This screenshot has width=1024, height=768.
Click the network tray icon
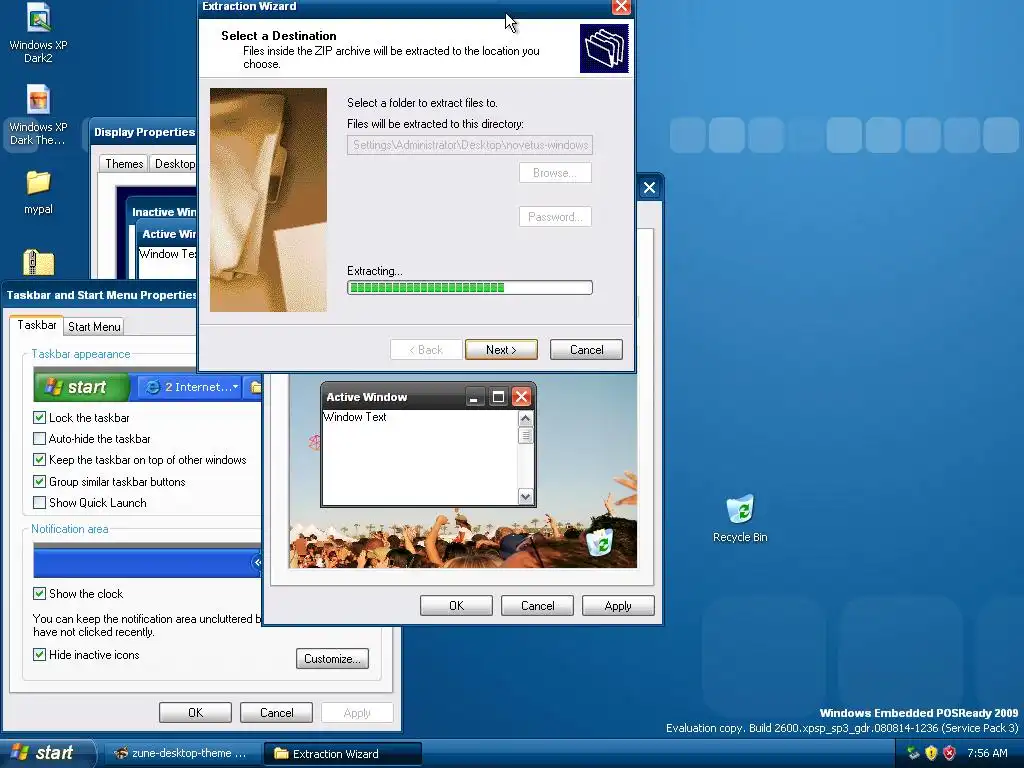tap(913, 753)
